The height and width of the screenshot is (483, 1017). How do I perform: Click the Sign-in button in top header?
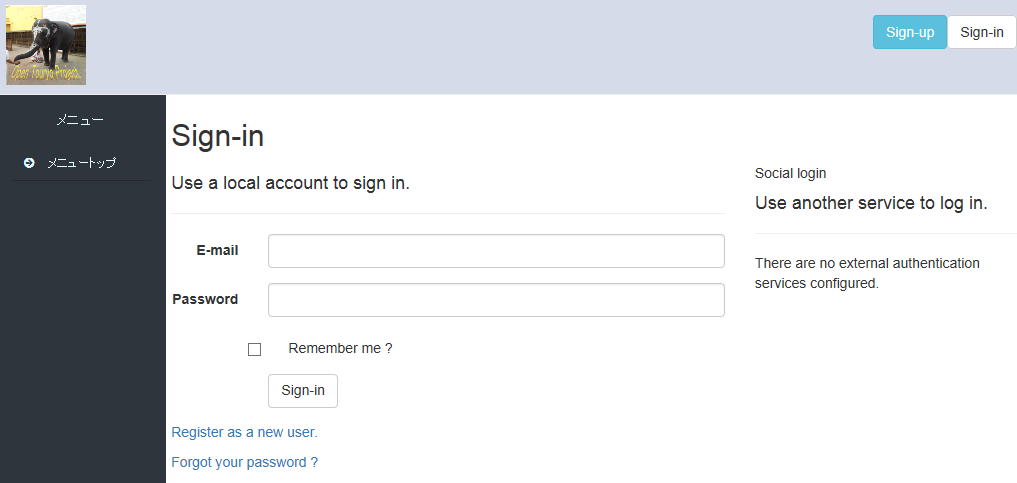click(x=981, y=32)
